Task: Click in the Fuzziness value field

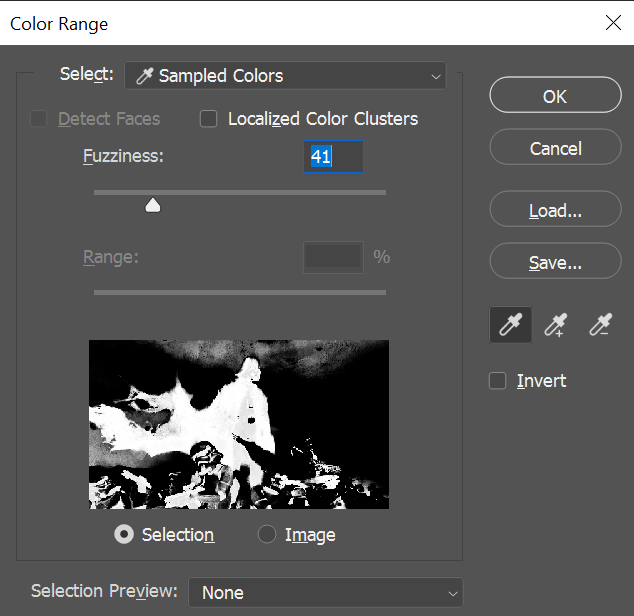Action: click(334, 157)
